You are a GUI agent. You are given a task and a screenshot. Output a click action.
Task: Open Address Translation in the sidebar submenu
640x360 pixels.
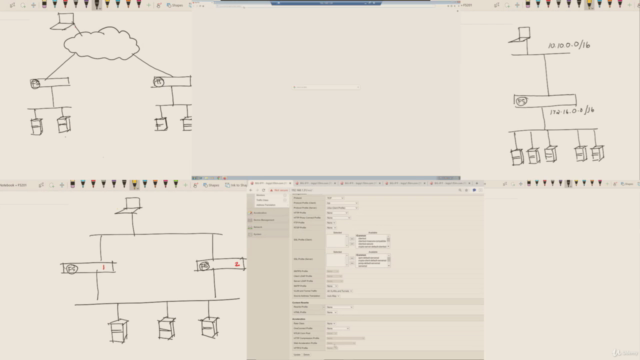[266, 205]
